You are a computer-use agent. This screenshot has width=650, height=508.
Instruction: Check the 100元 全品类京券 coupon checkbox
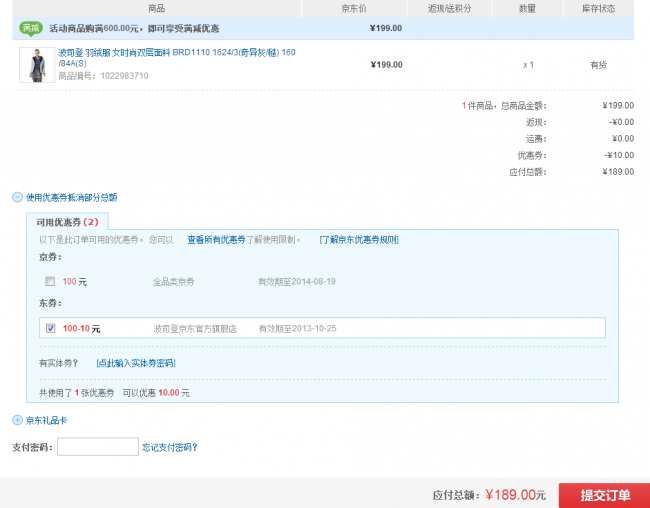click(x=50, y=282)
